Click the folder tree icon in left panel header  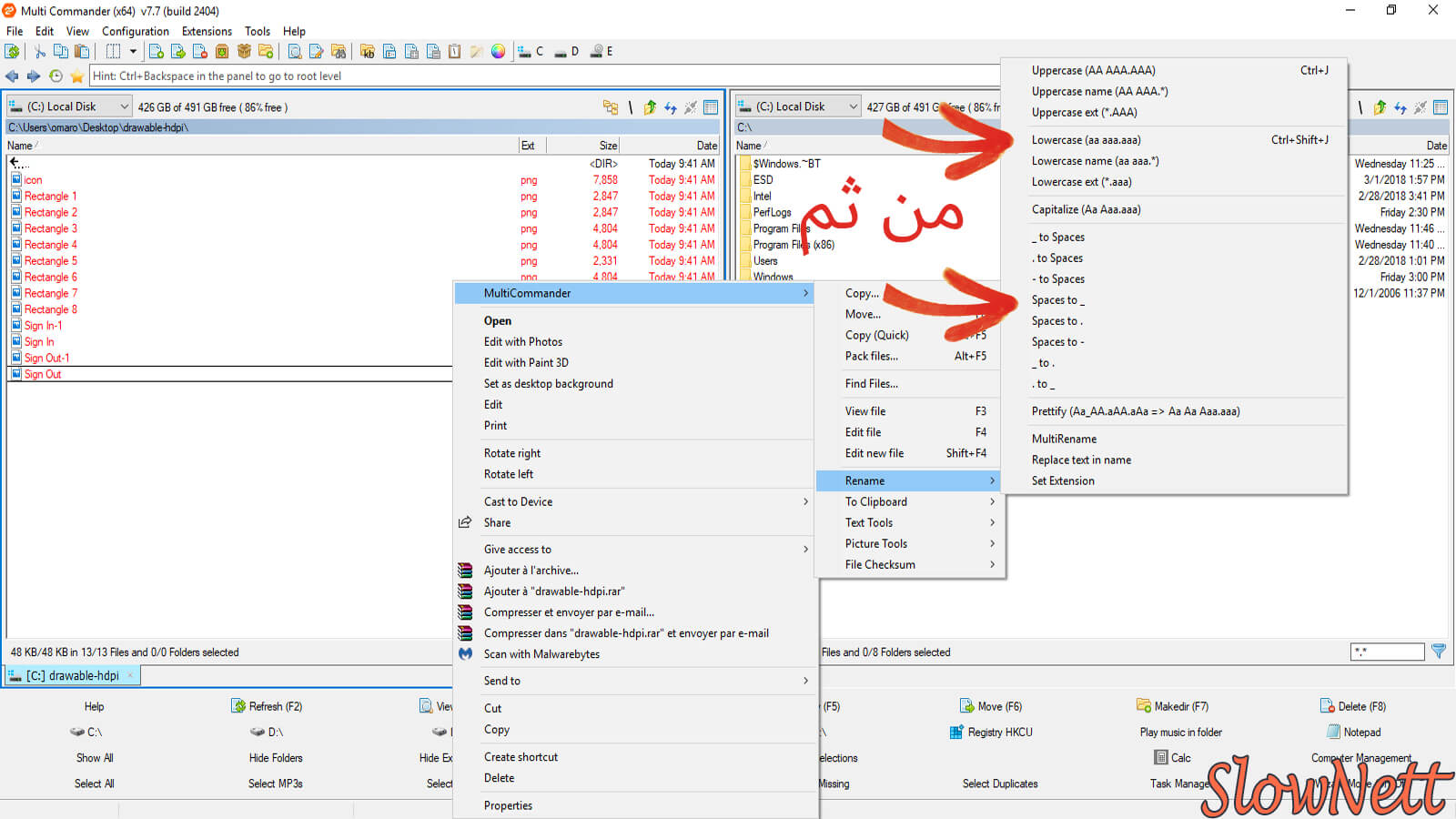pyautogui.click(x=611, y=107)
